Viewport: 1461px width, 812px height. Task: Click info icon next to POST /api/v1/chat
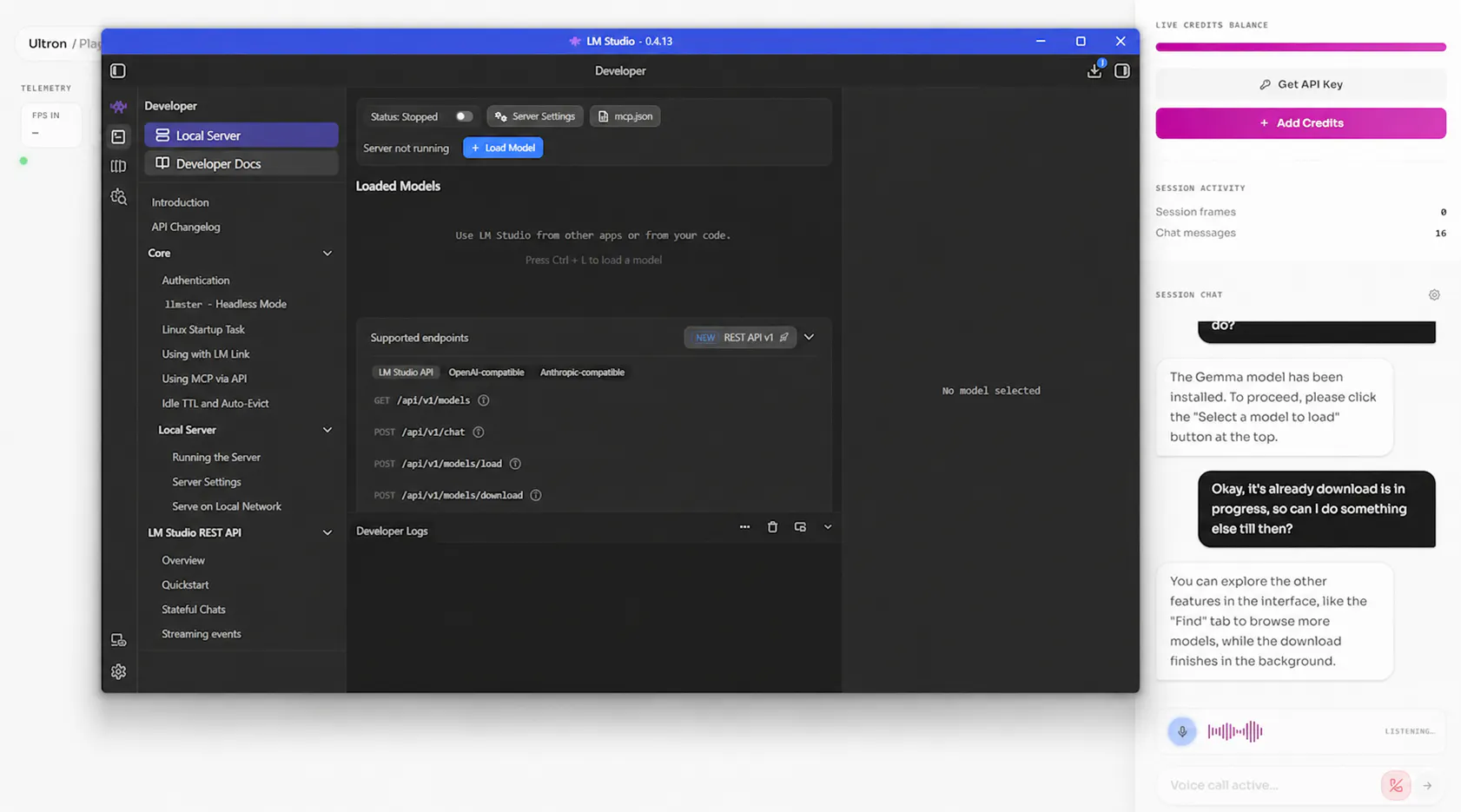[479, 432]
